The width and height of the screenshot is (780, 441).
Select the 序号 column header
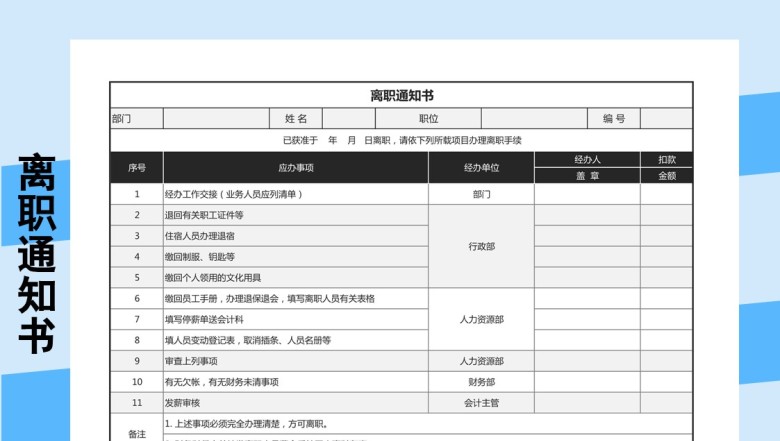pyautogui.click(x=137, y=168)
